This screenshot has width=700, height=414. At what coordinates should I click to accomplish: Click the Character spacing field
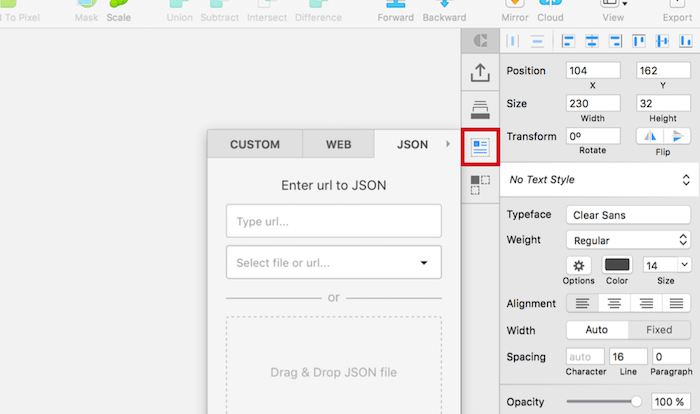coord(585,356)
